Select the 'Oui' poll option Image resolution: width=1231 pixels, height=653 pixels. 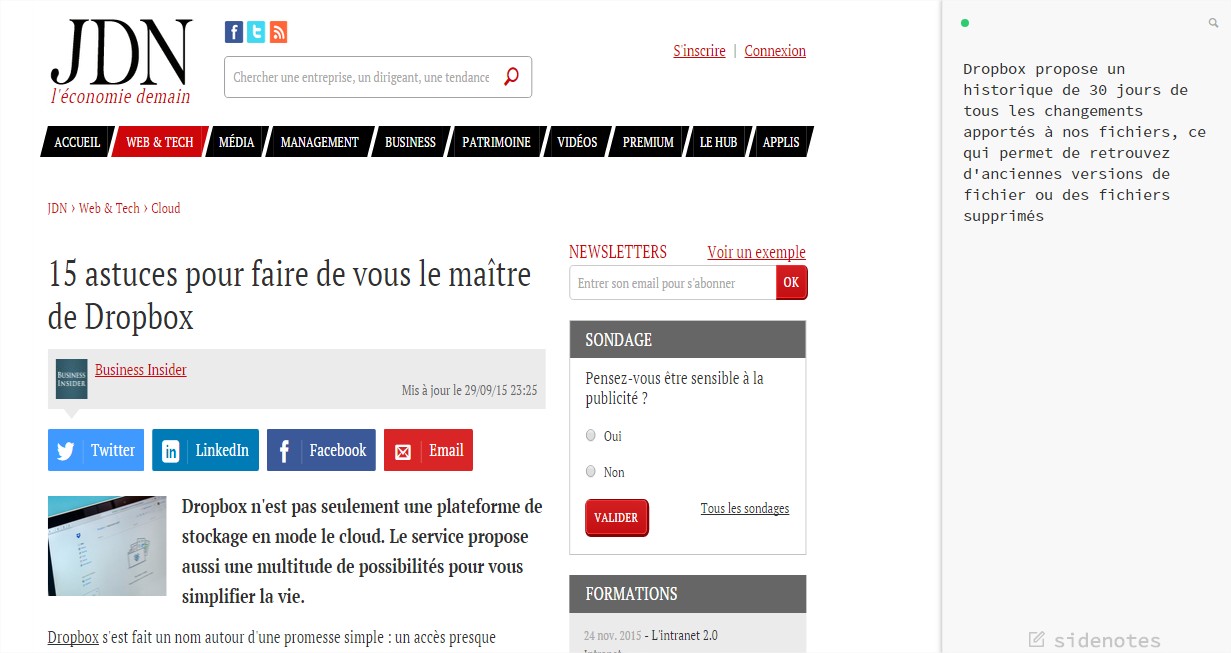click(x=591, y=436)
